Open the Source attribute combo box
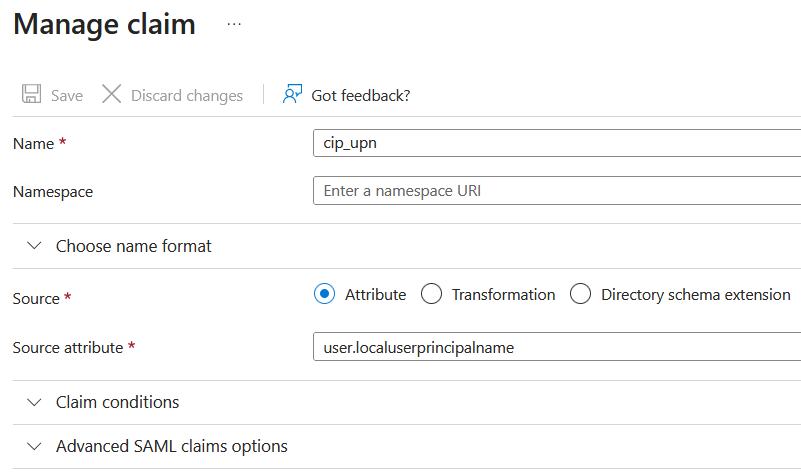The width and height of the screenshot is (801, 476). pyautogui.click(x=556, y=347)
